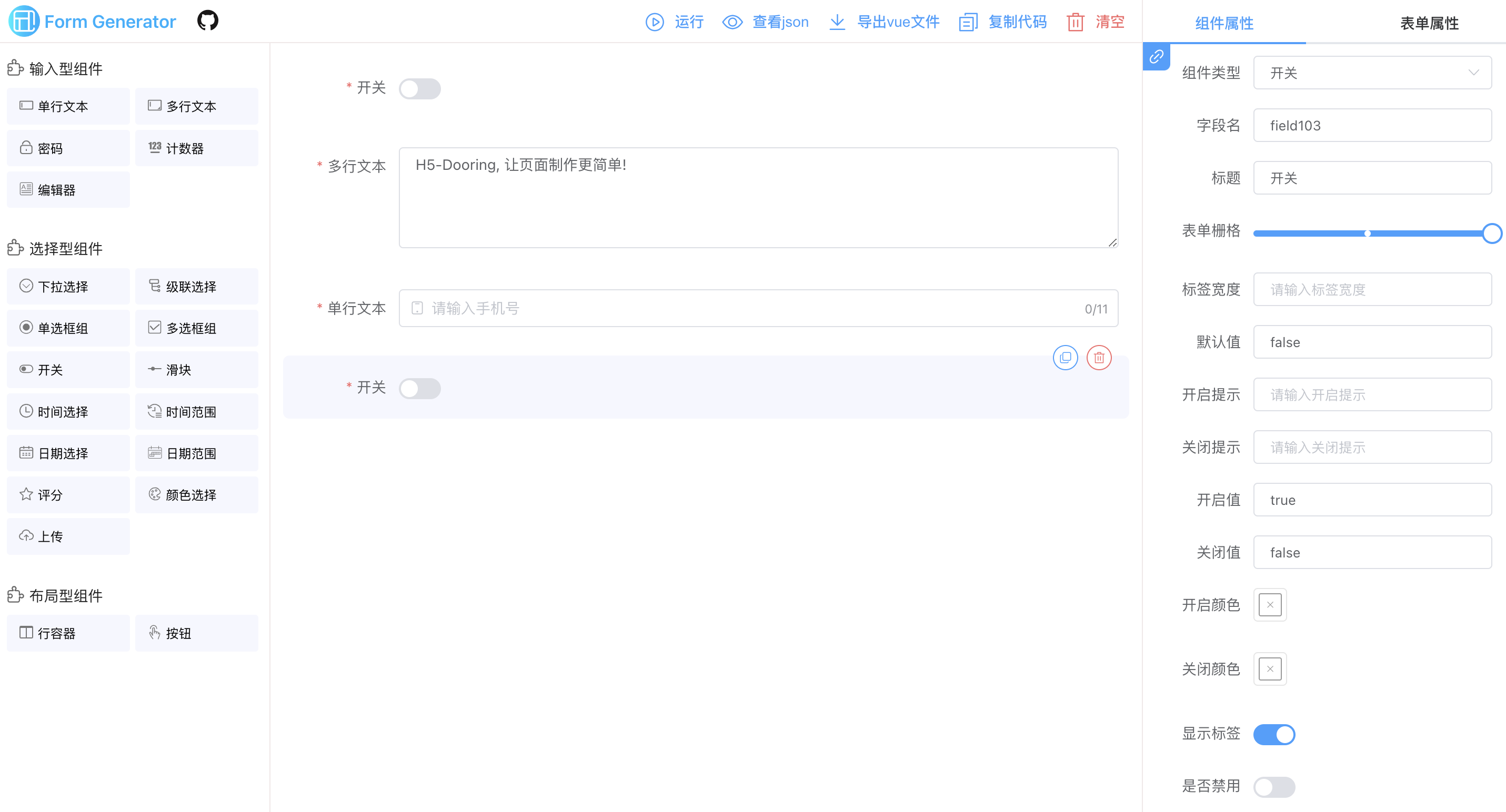This screenshot has height=812, width=1506.
Task: Click the 字段名 input field
Action: point(1372,125)
